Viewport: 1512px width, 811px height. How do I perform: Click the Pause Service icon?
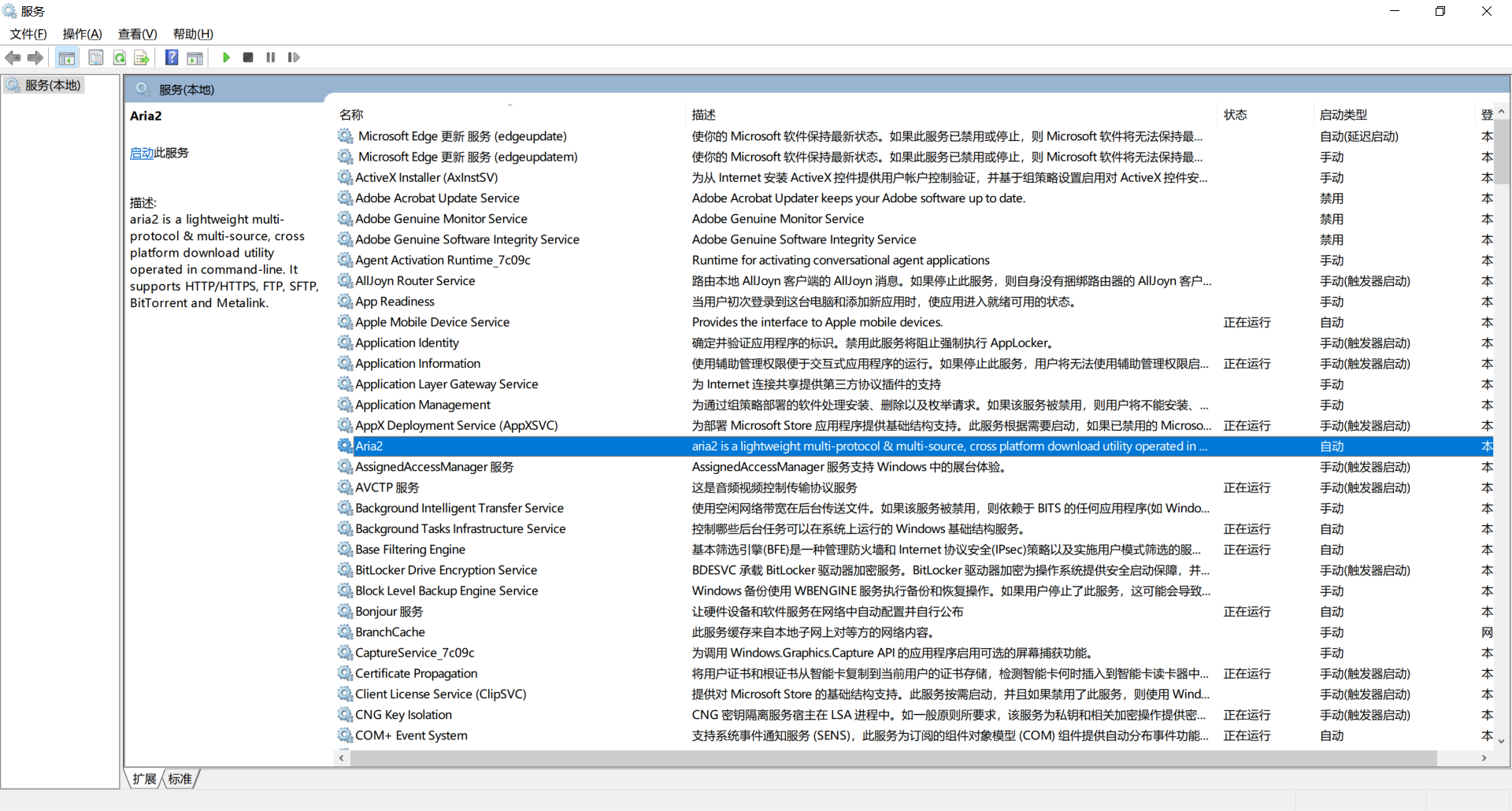click(271, 57)
